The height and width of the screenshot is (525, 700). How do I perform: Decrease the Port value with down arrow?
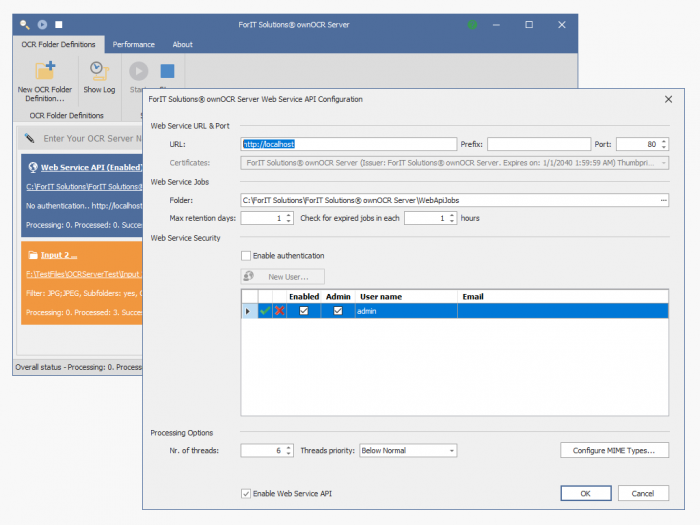tap(664, 147)
